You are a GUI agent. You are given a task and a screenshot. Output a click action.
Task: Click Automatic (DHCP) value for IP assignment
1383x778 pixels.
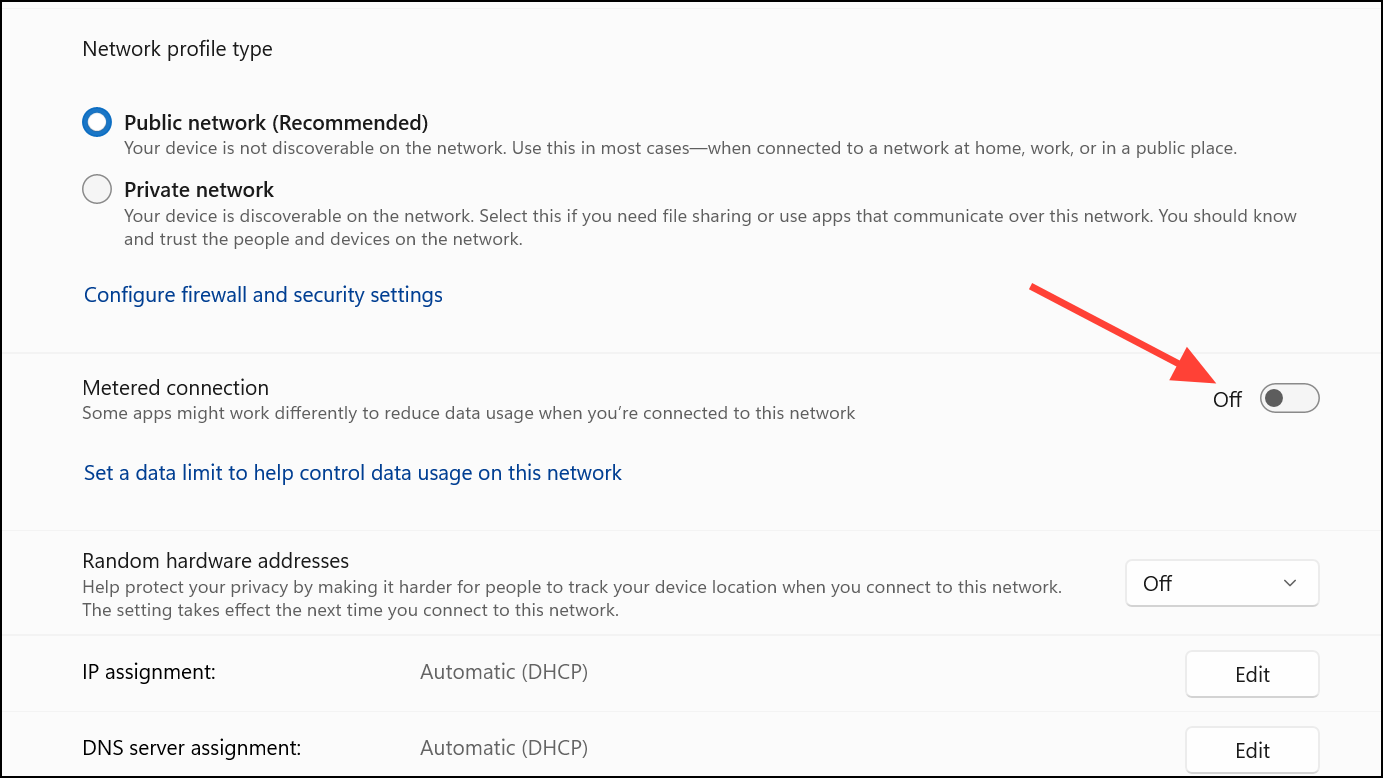click(x=504, y=672)
